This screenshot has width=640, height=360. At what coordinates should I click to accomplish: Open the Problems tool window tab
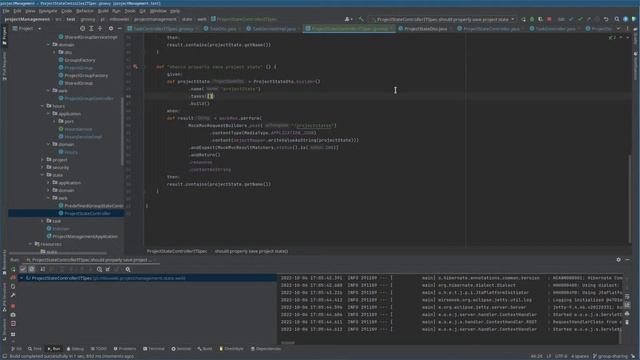pyautogui.click(x=124, y=349)
